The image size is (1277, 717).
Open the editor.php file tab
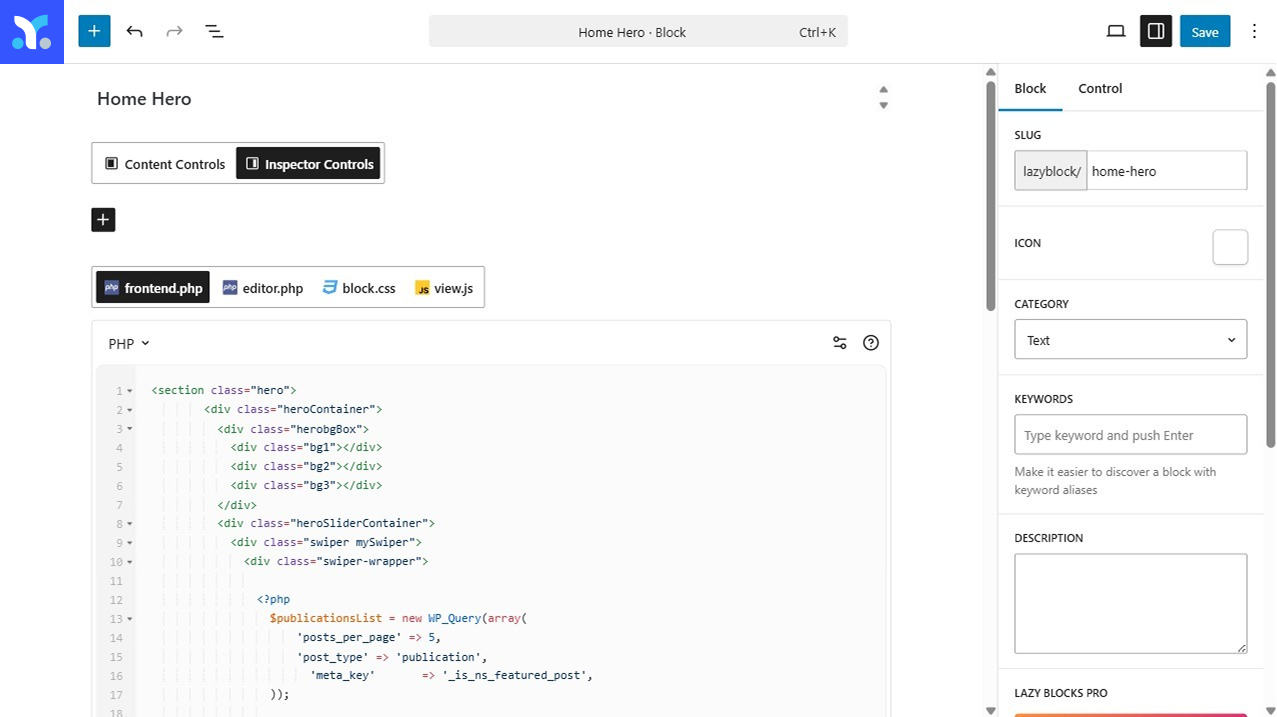(262, 288)
